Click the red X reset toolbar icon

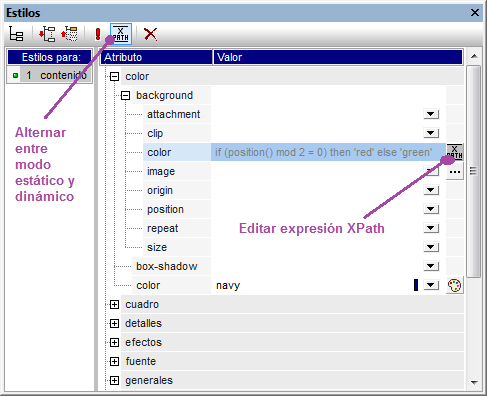coord(150,34)
